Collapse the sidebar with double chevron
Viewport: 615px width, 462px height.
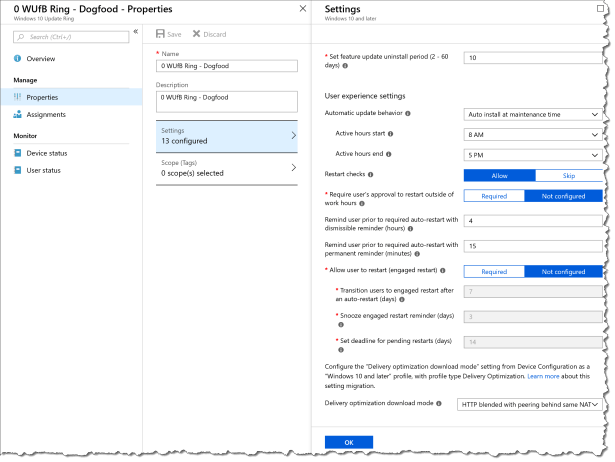coord(136,32)
